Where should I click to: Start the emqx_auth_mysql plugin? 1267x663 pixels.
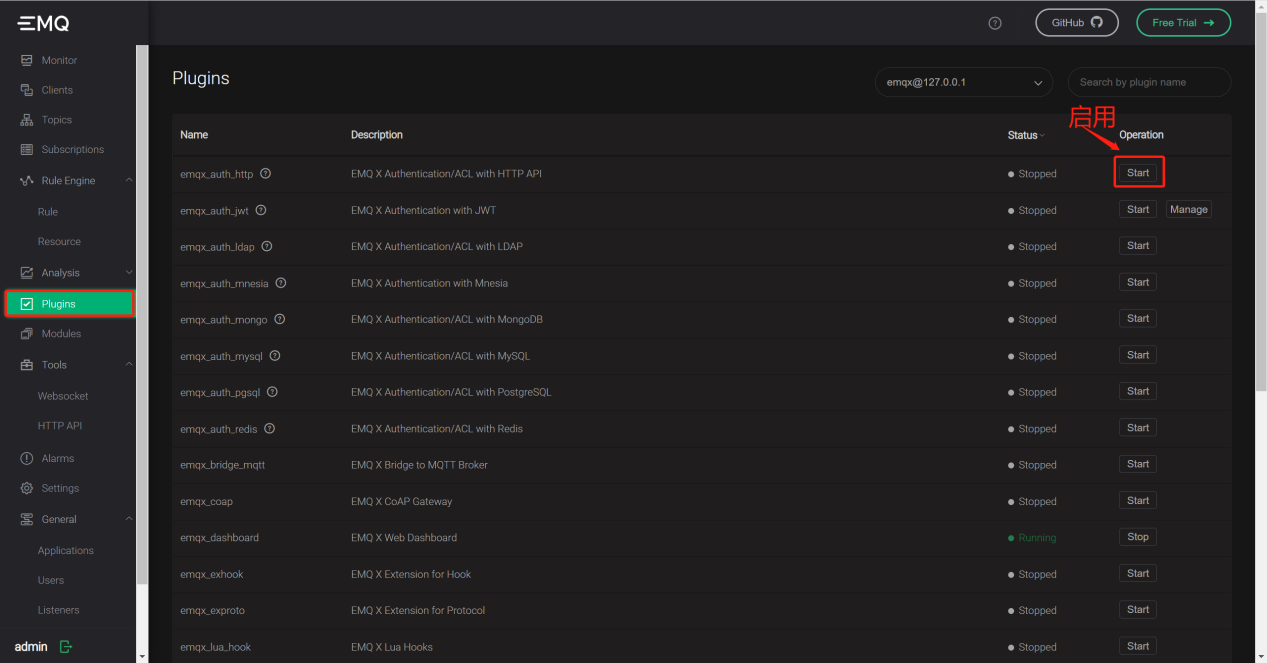(1138, 355)
